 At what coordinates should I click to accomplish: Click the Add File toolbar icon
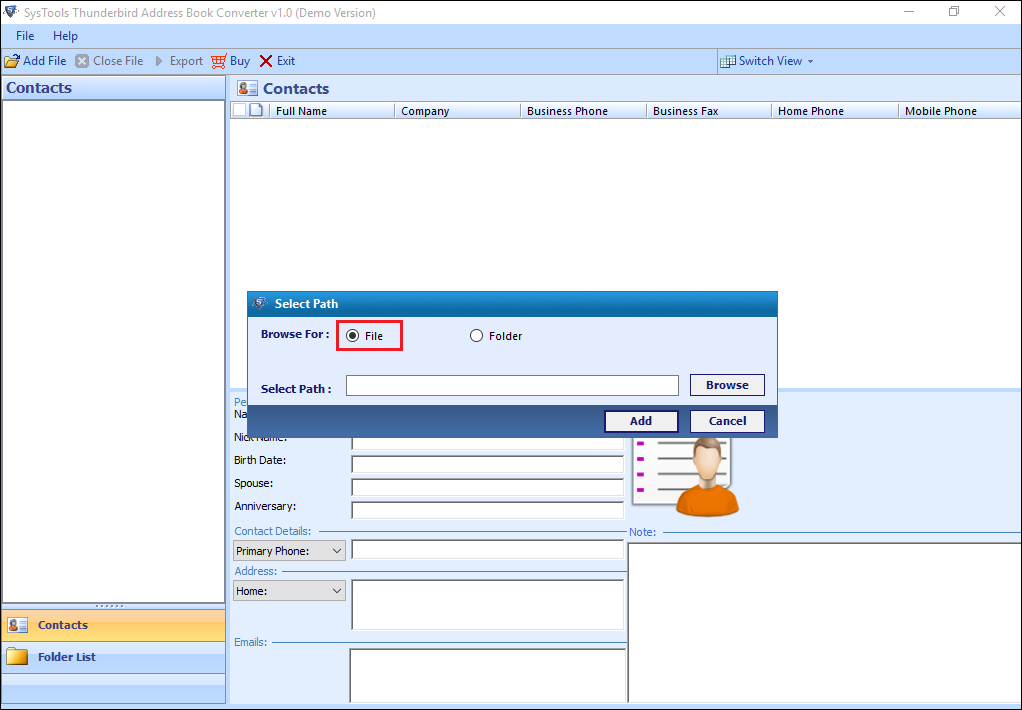coord(12,61)
